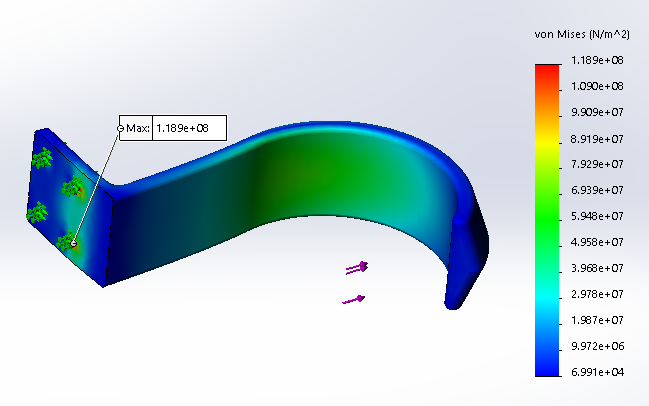Click legend value 6.939e+07
Viewport: 649px width, 406px height.
click(x=597, y=190)
